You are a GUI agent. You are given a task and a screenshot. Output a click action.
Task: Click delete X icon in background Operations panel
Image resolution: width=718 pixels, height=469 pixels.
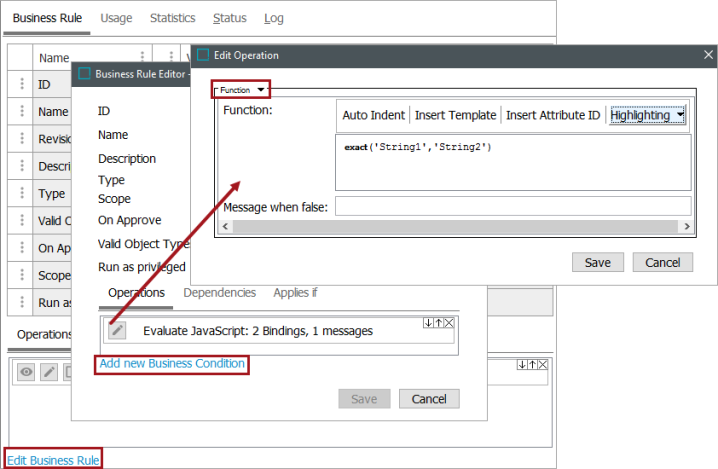click(543, 365)
